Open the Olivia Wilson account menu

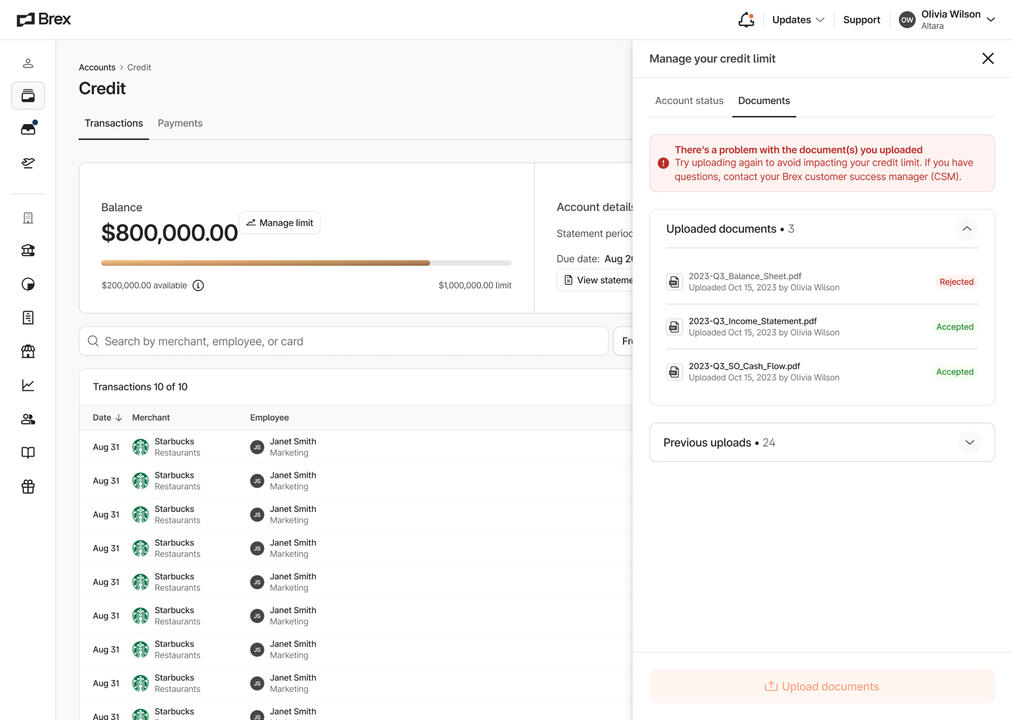(947, 20)
